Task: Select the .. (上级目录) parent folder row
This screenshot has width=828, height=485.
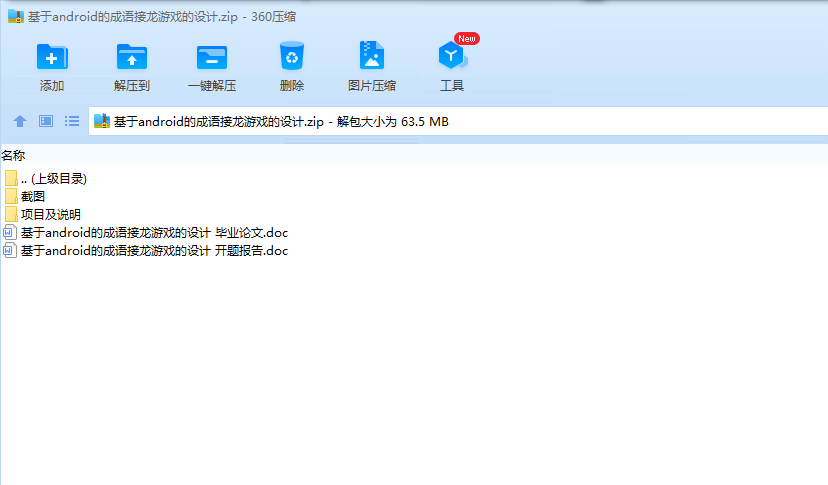Action: (45, 179)
